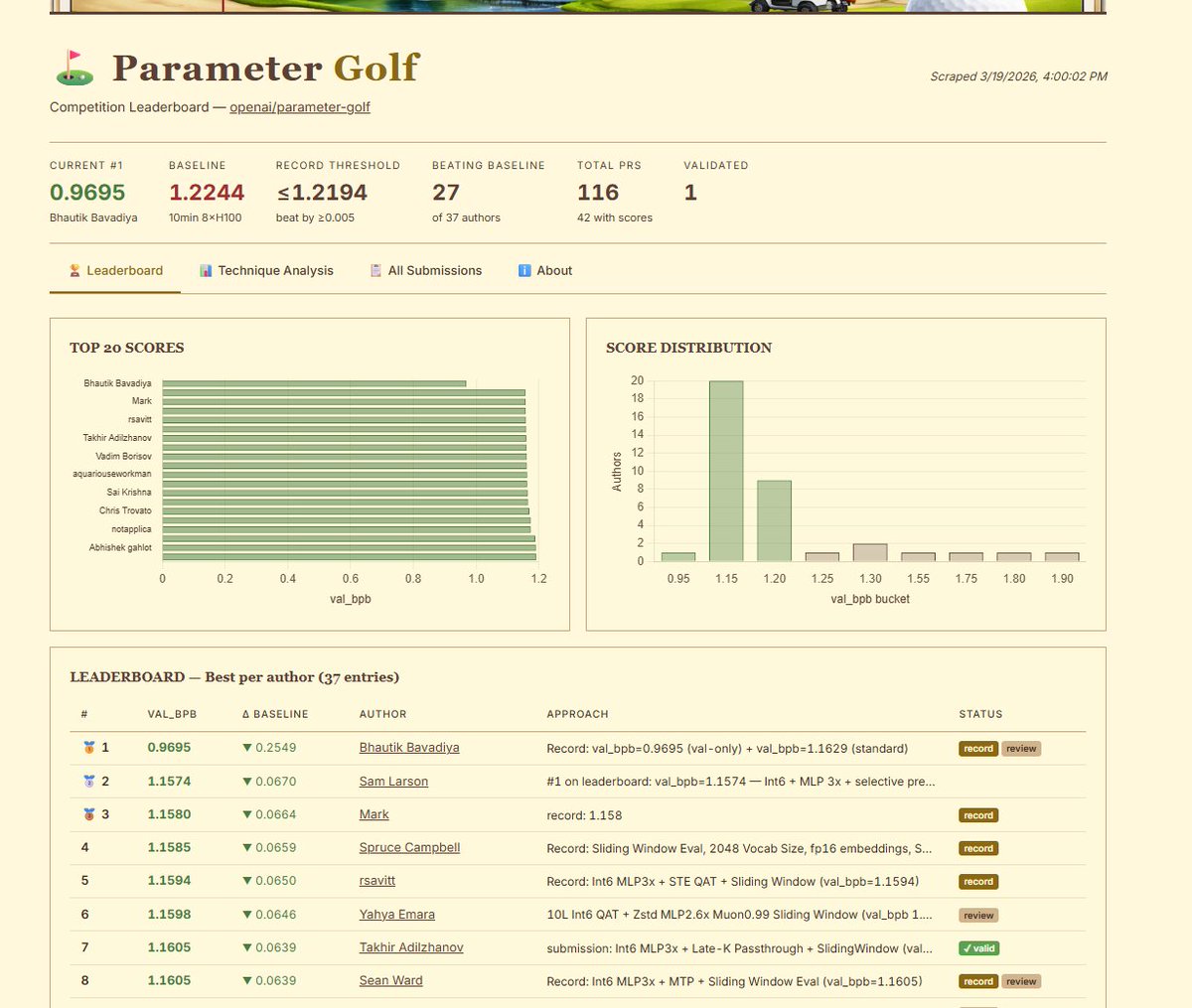Open the All Submissions tab
The image size is (1192, 1008).
pos(425,270)
